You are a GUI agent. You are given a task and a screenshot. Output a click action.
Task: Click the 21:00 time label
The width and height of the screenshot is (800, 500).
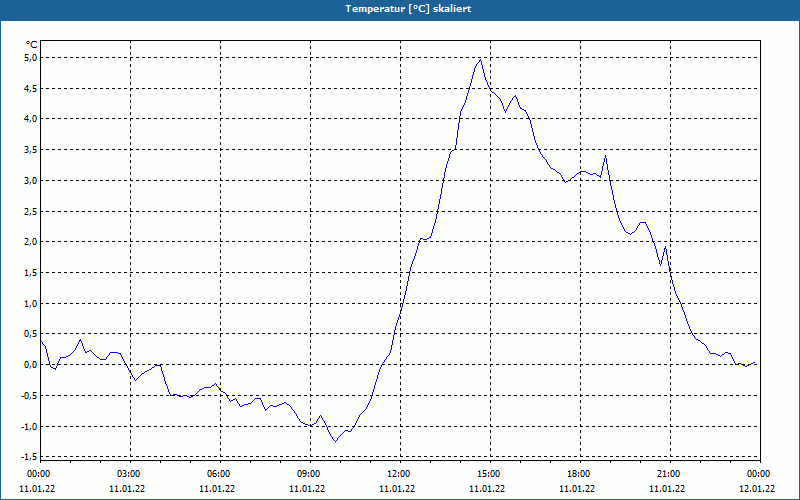tap(670, 474)
